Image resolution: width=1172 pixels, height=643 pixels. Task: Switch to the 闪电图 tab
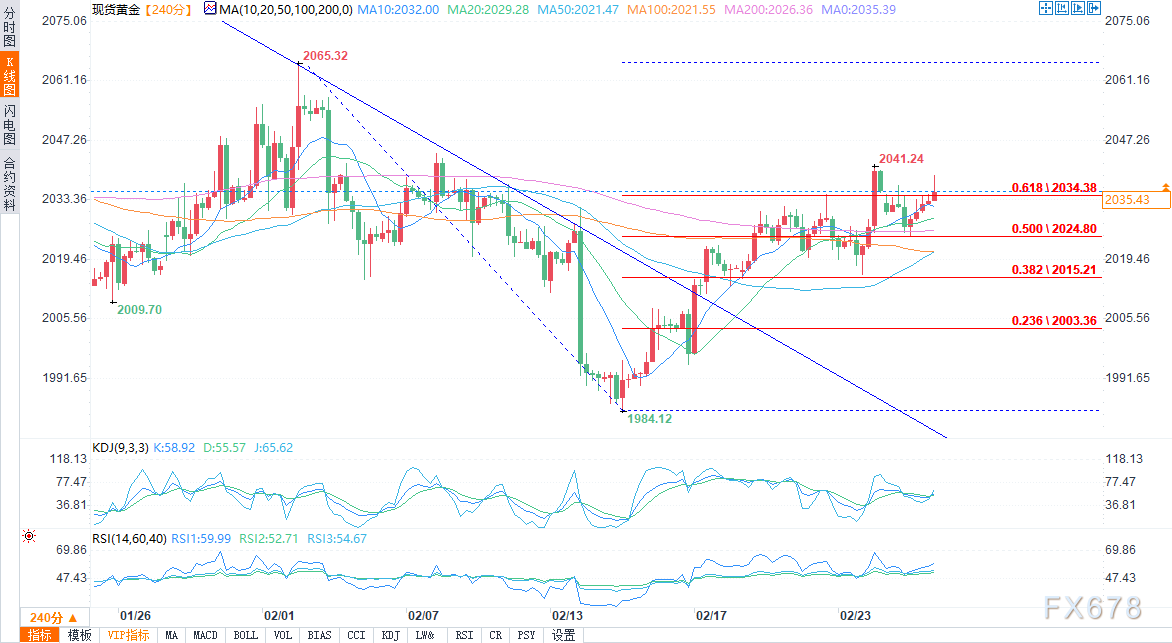9,124
